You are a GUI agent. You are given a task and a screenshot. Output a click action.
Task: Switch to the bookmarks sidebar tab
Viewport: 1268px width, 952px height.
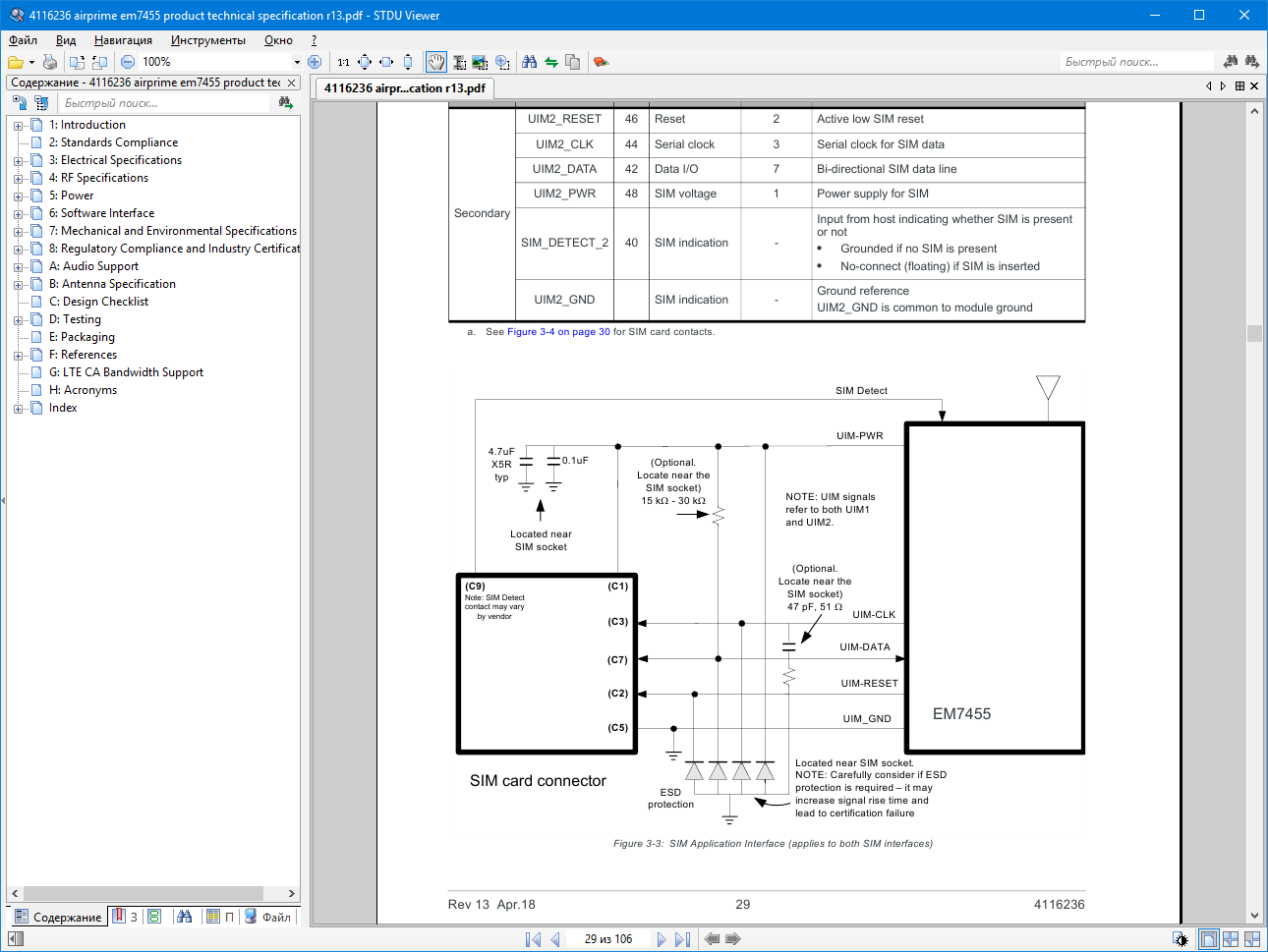[x=125, y=917]
